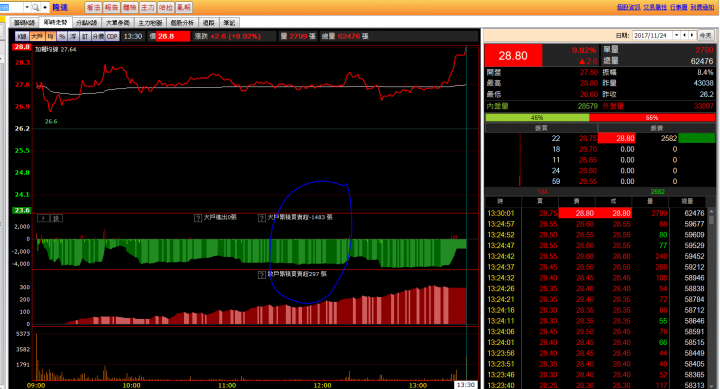
Task: Click help icon beside 散戶累積買賣超
Action: [262, 275]
